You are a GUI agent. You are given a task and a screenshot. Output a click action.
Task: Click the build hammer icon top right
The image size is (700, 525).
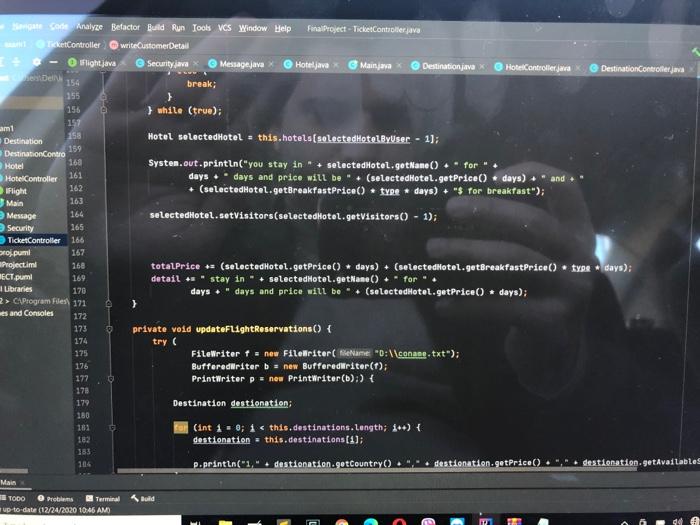[x=696, y=53]
